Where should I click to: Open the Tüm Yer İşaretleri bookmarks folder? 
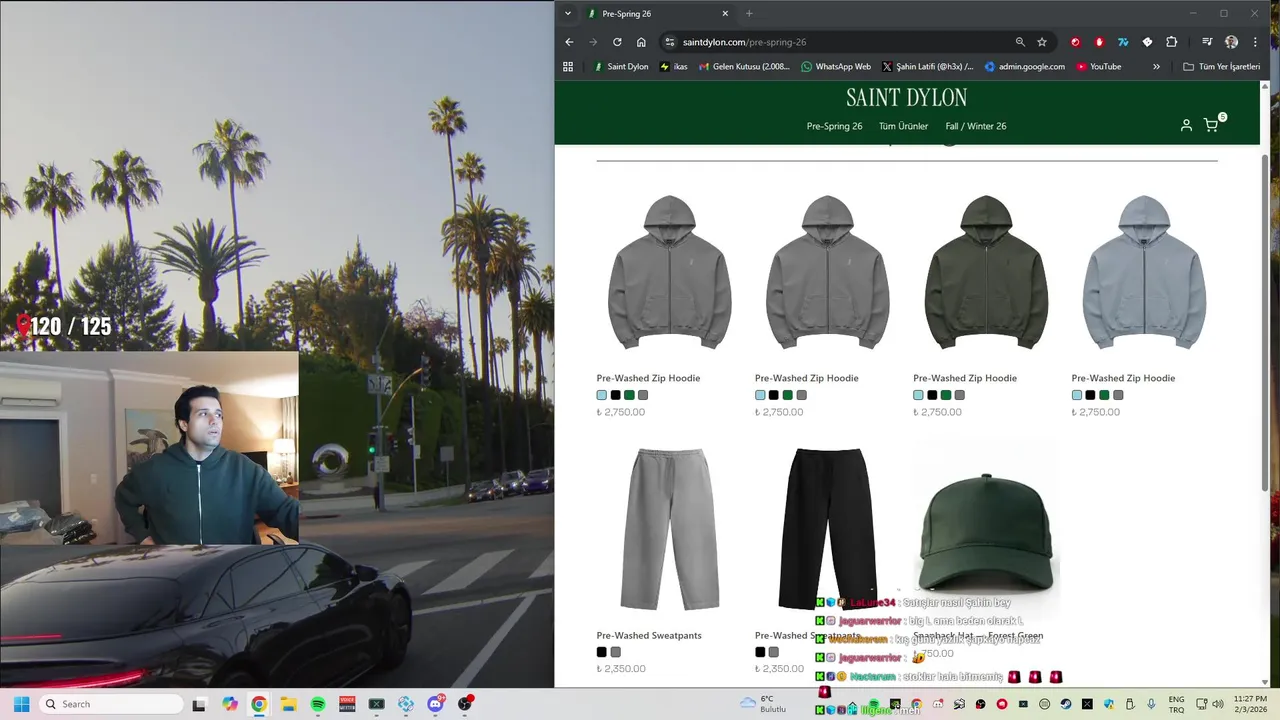coord(1221,67)
